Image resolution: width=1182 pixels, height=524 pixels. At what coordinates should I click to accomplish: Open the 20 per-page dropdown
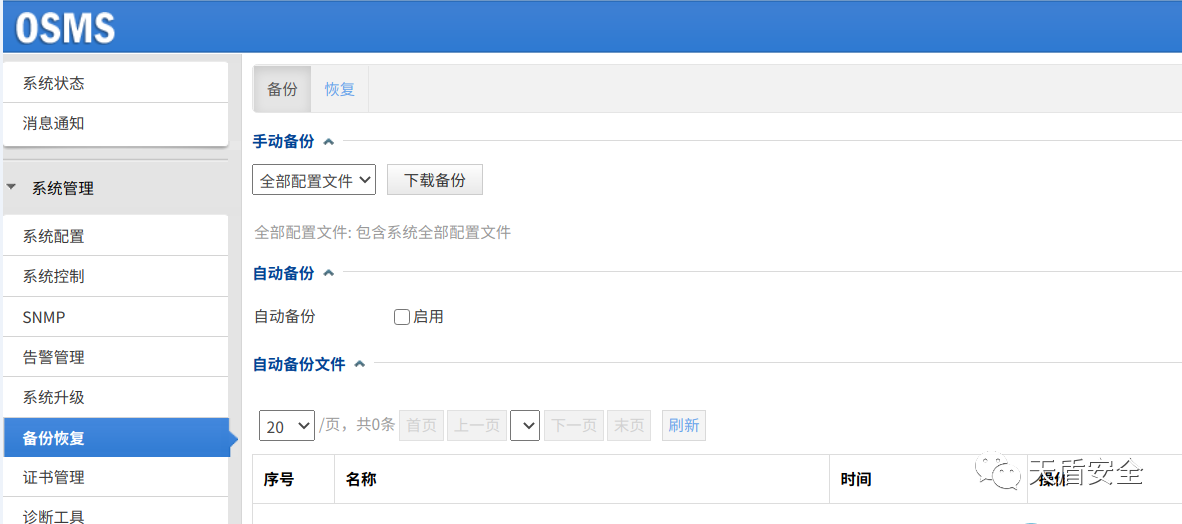click(287, 426)
